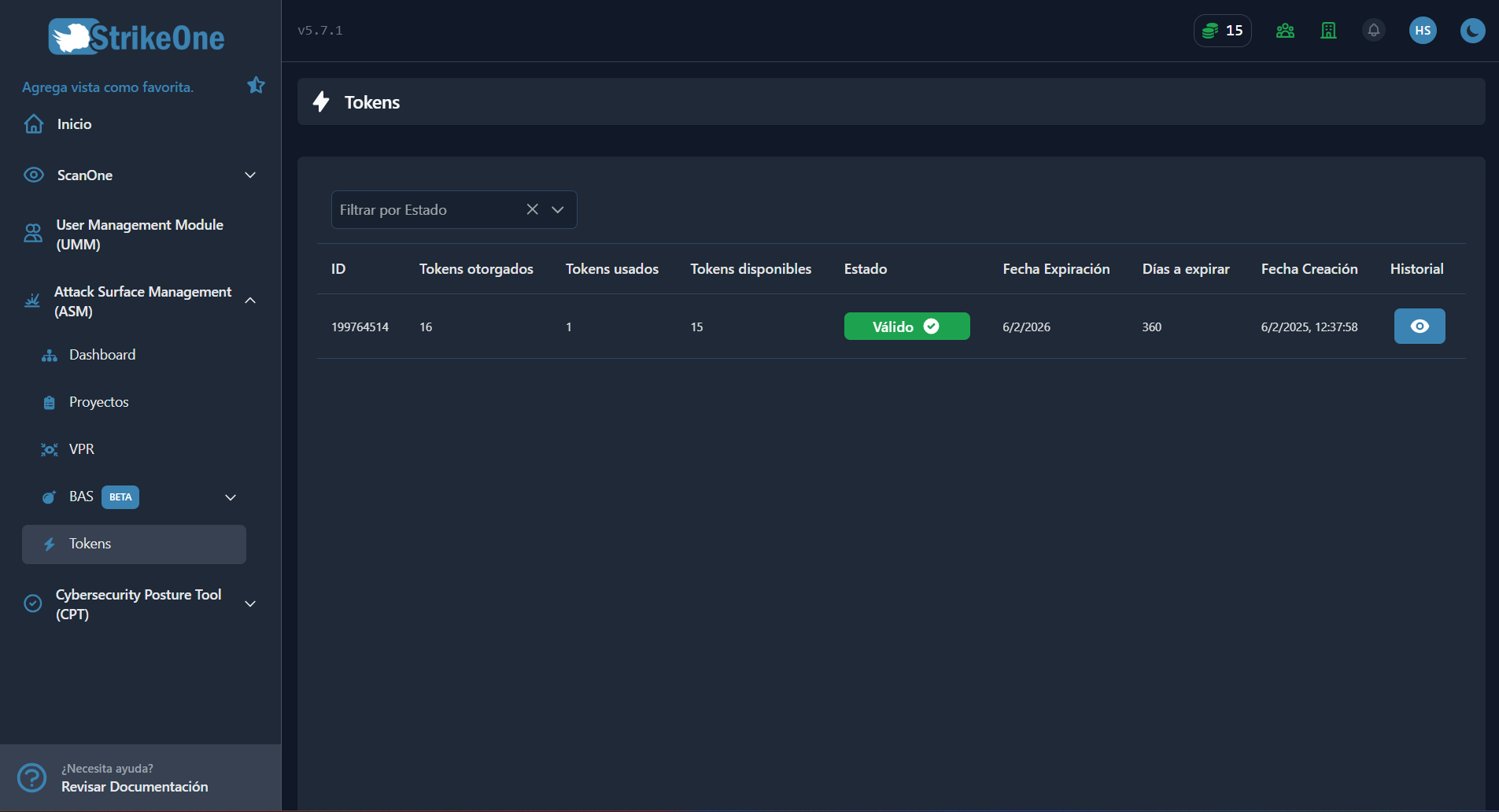Open the Filtrar por Estado dropdown

tap(558, 209)
